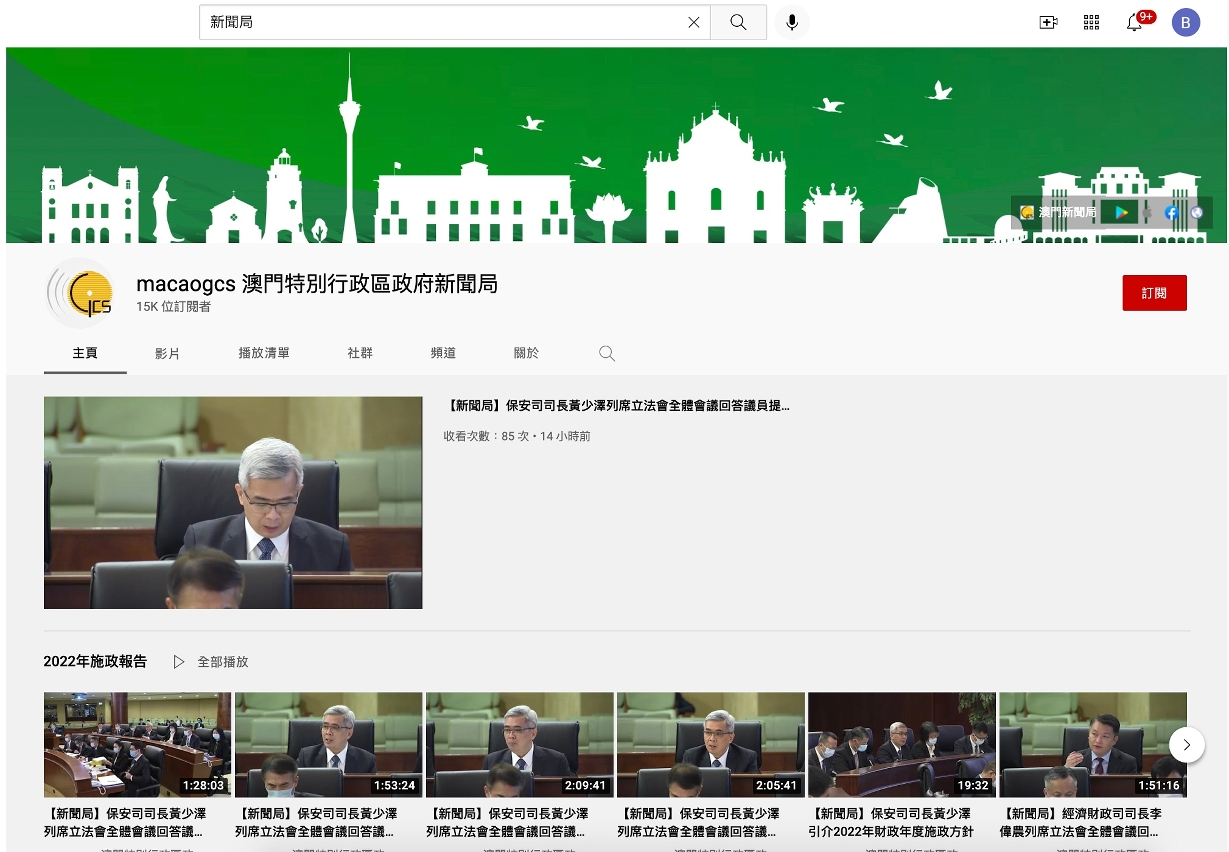Open Google Play link in banner
Viewport: 1229px width, 852px height.
[x=1121, y=212]
